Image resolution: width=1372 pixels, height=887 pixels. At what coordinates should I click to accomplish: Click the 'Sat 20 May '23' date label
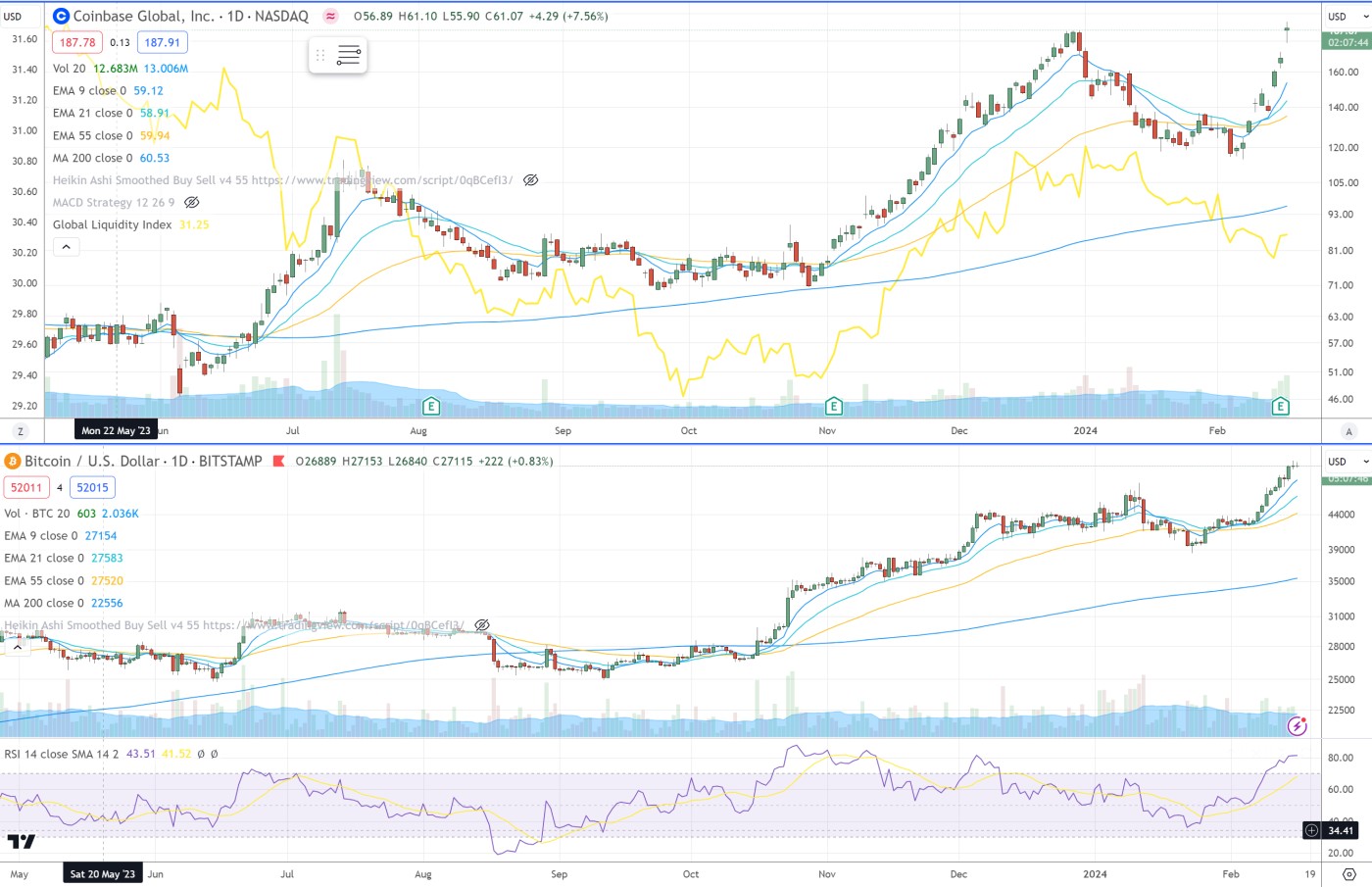point(103,874)
